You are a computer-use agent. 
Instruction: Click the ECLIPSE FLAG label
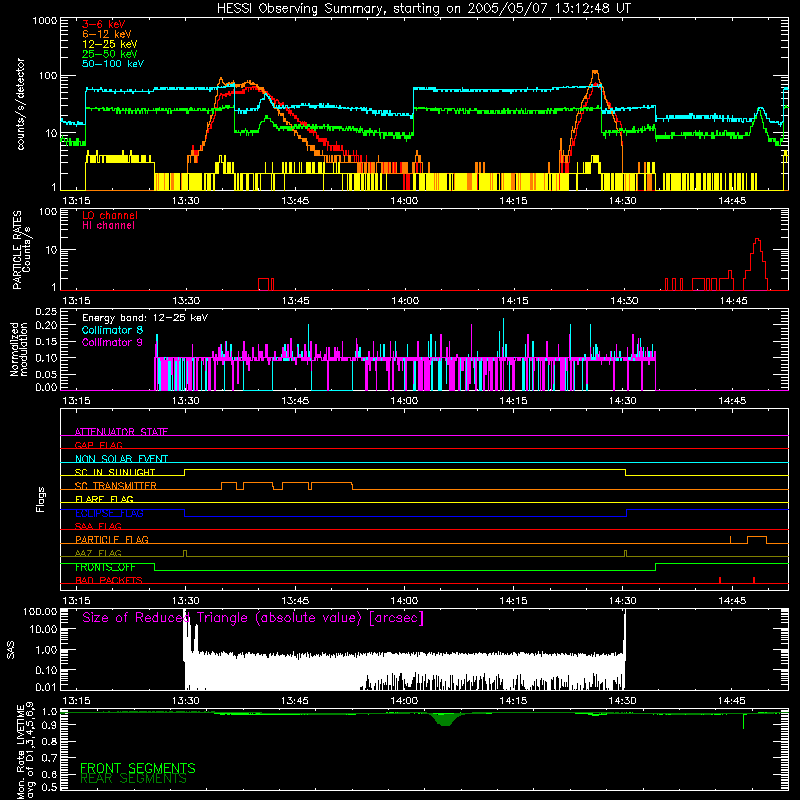109,513
